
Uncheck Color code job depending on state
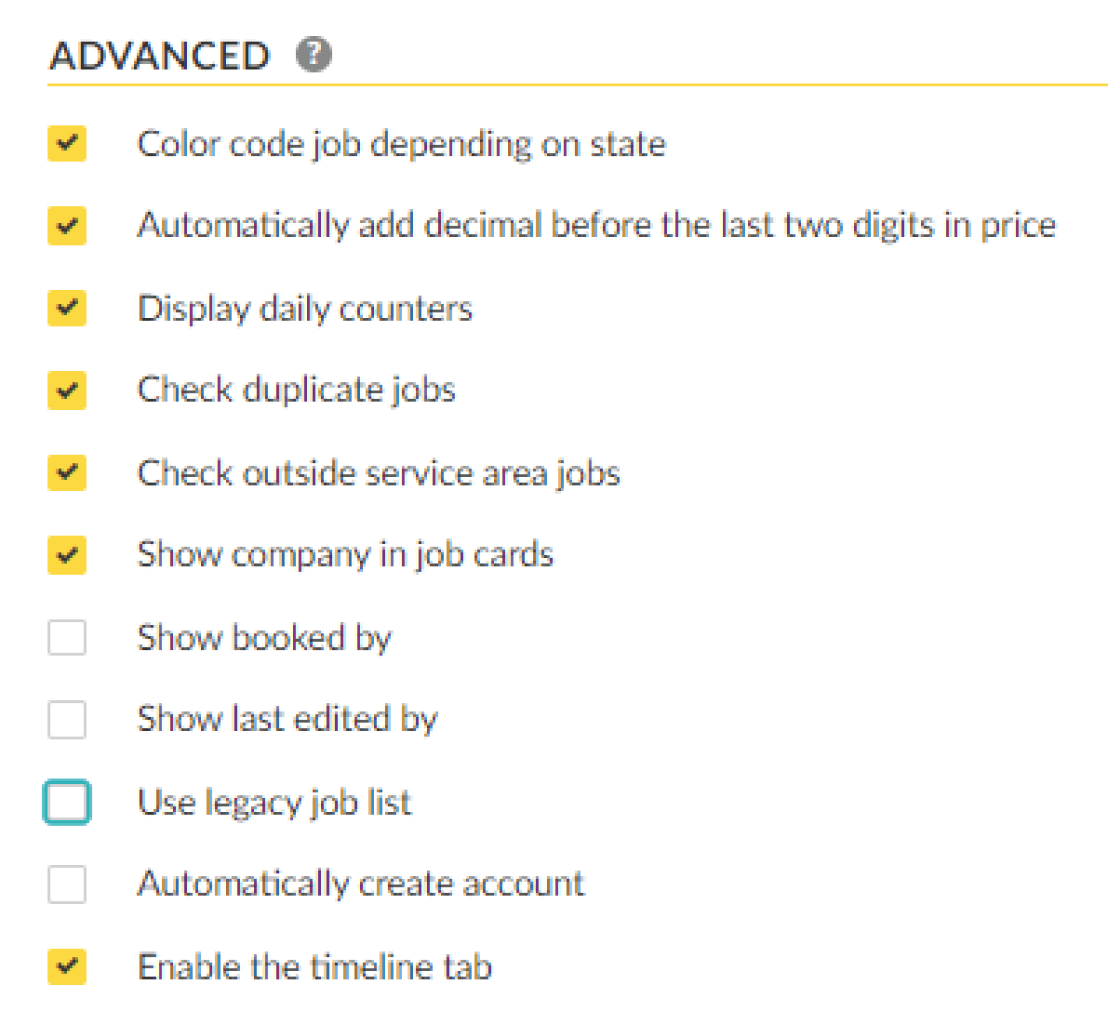pos(67,143)
